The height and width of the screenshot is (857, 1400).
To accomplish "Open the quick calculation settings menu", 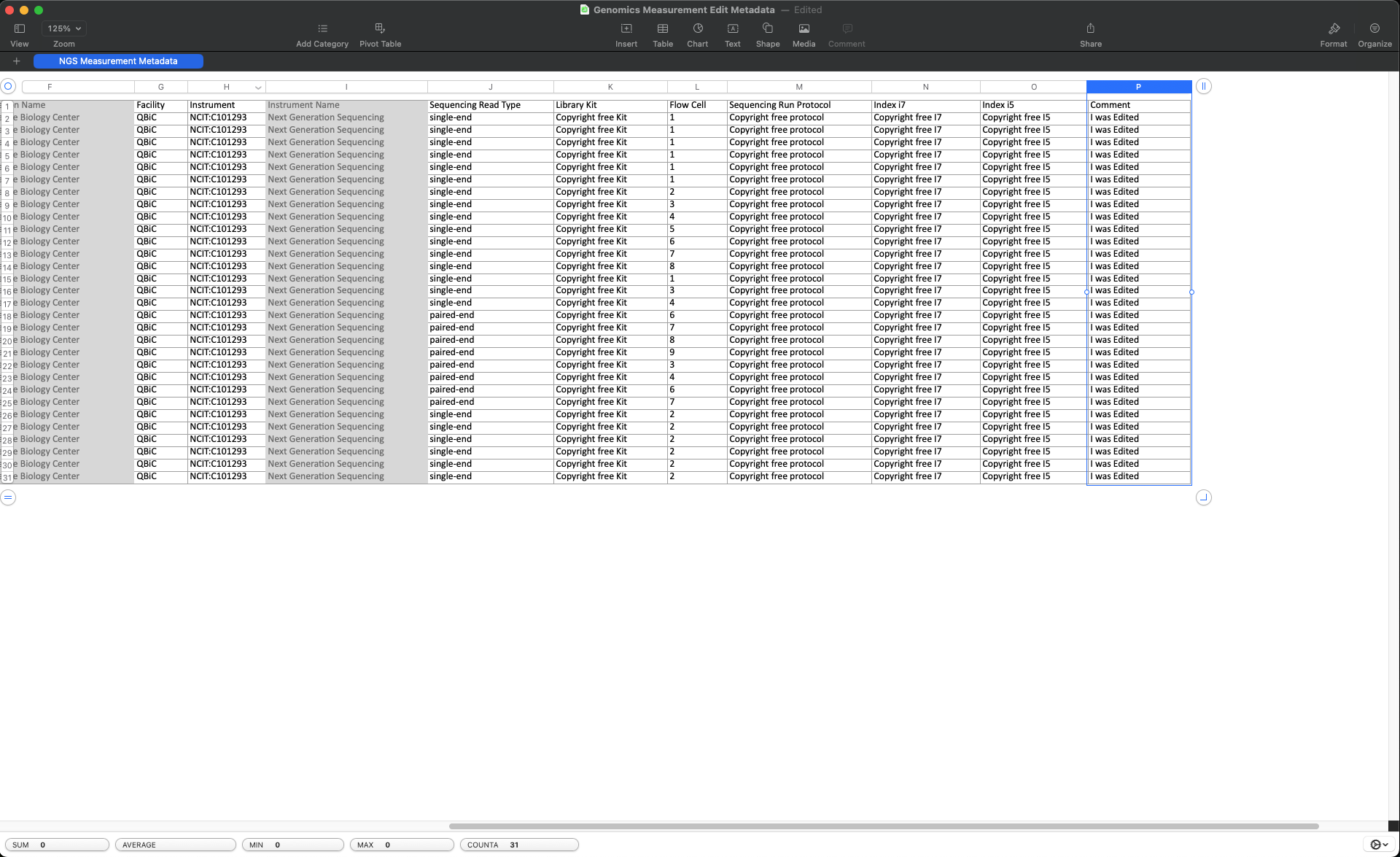I will (x=1378, y=845).
